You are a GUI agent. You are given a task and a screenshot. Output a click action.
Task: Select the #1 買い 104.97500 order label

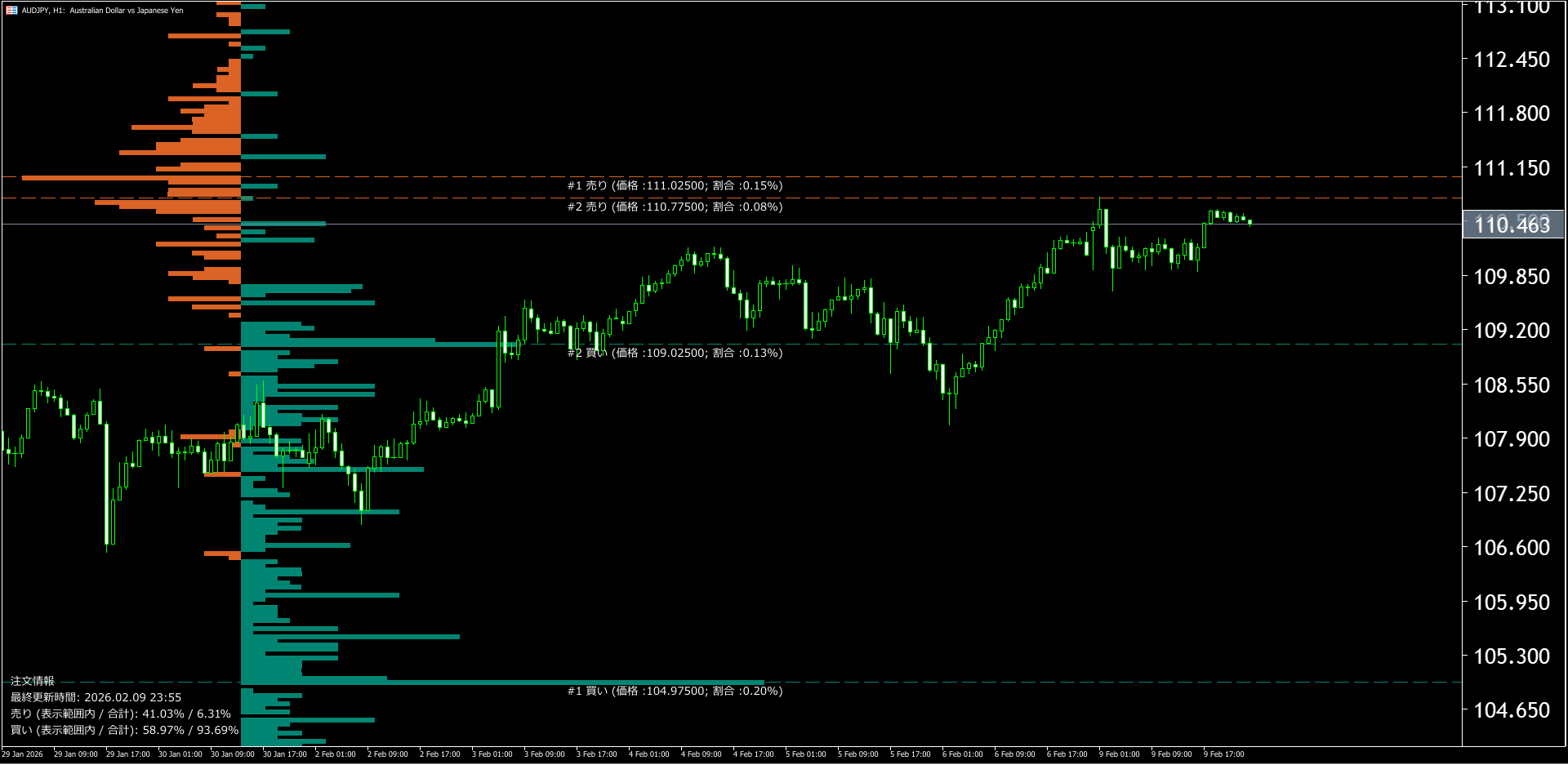tap(675, 692)
